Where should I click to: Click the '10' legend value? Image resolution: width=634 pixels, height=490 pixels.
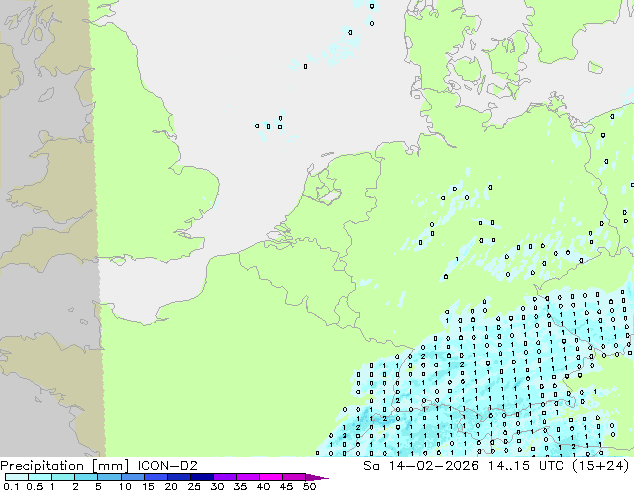tap(125, 486)
